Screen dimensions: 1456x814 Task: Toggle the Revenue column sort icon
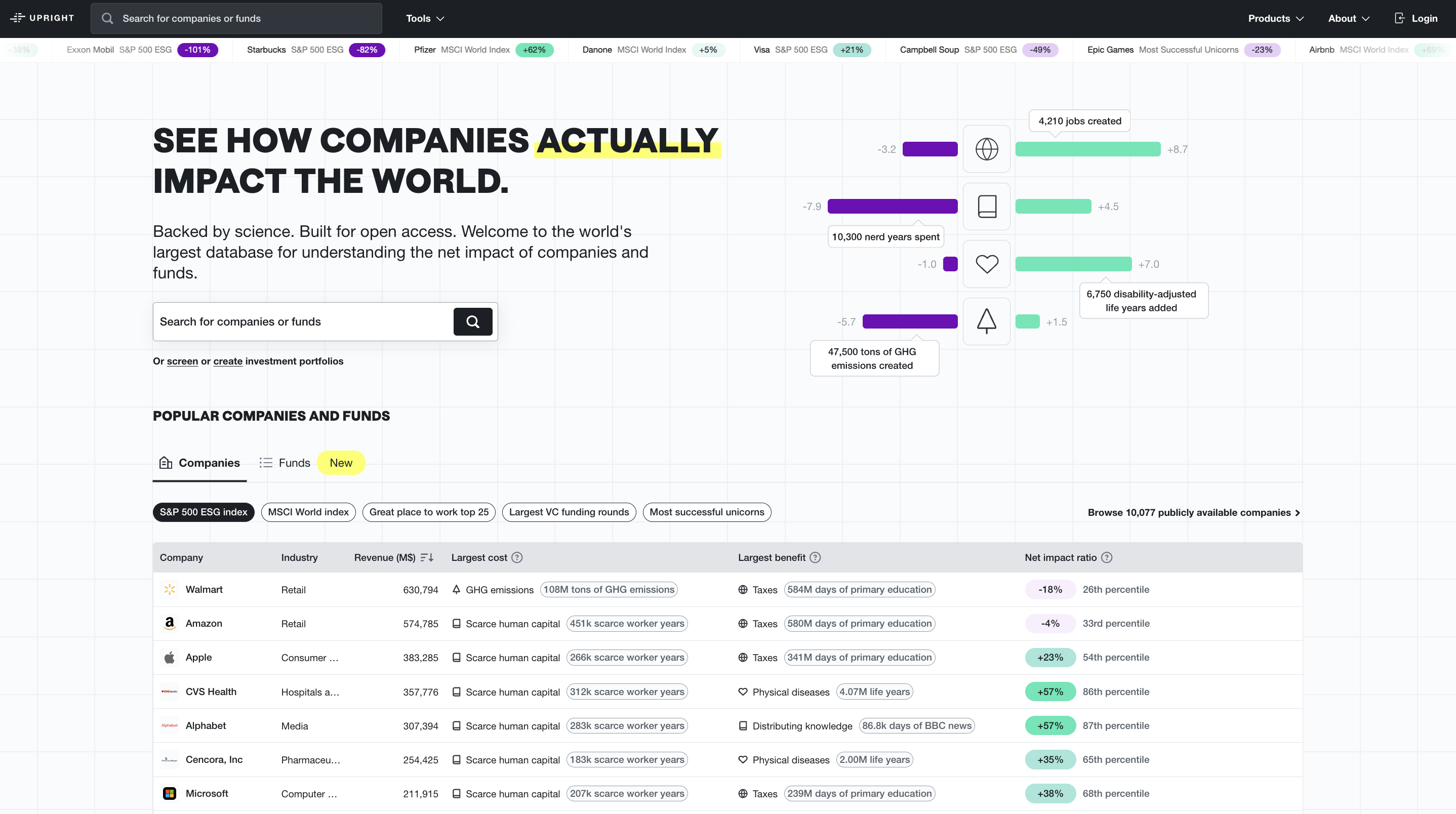(x=428, y=557)
